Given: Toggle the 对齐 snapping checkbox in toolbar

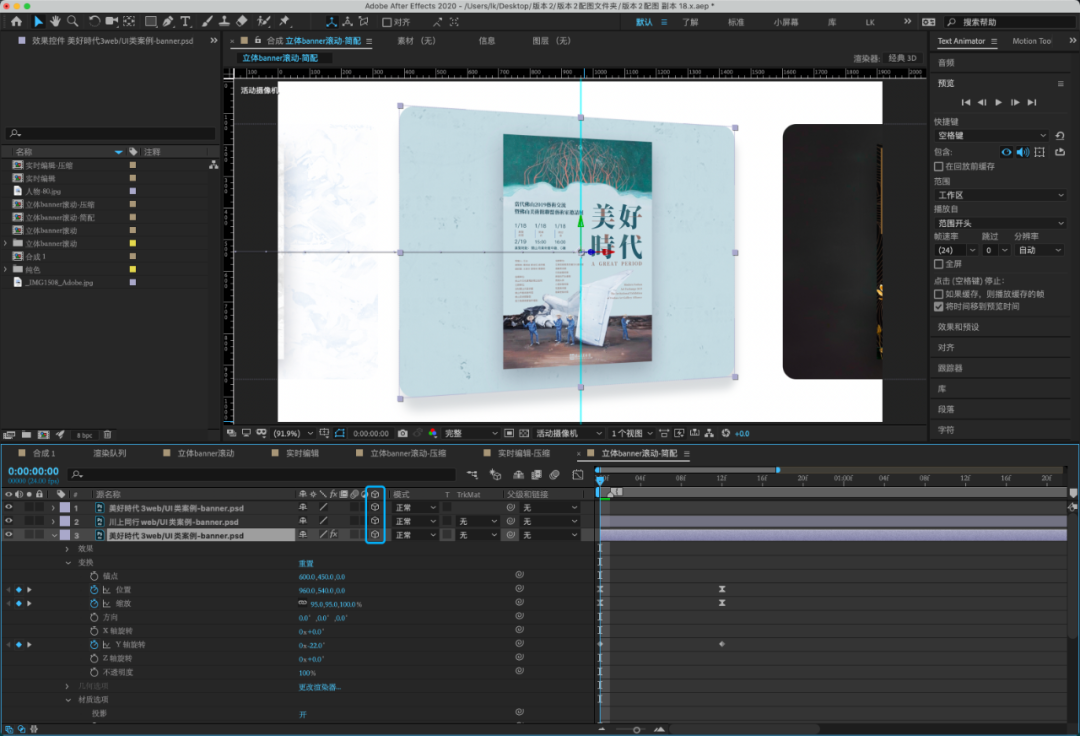Looking at the screenshot, I should [385, 22].
